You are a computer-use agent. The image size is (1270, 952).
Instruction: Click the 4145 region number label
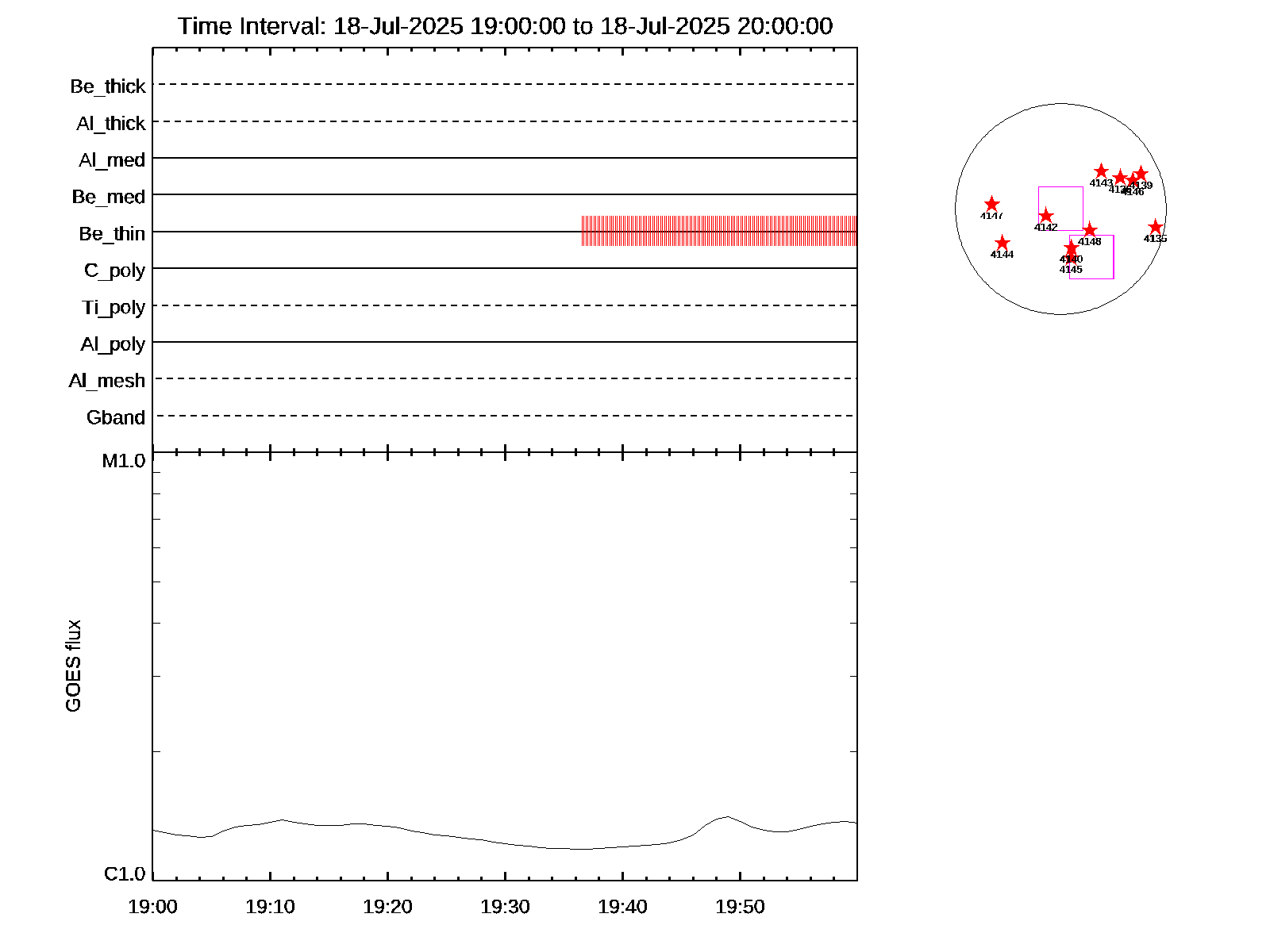[1071, 270]
